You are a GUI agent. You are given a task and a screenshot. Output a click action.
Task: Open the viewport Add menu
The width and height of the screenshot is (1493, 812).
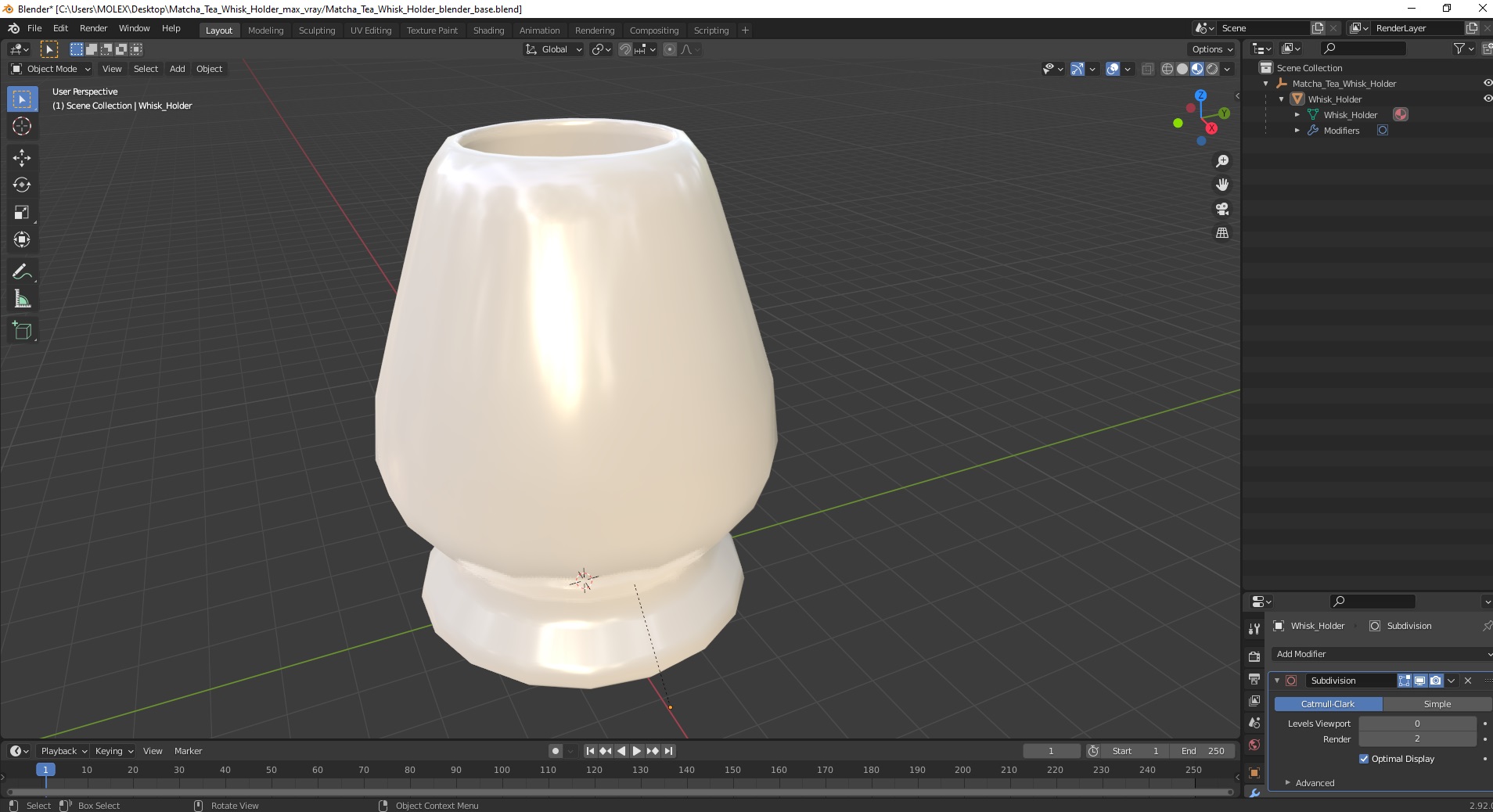tap(178, 69)
